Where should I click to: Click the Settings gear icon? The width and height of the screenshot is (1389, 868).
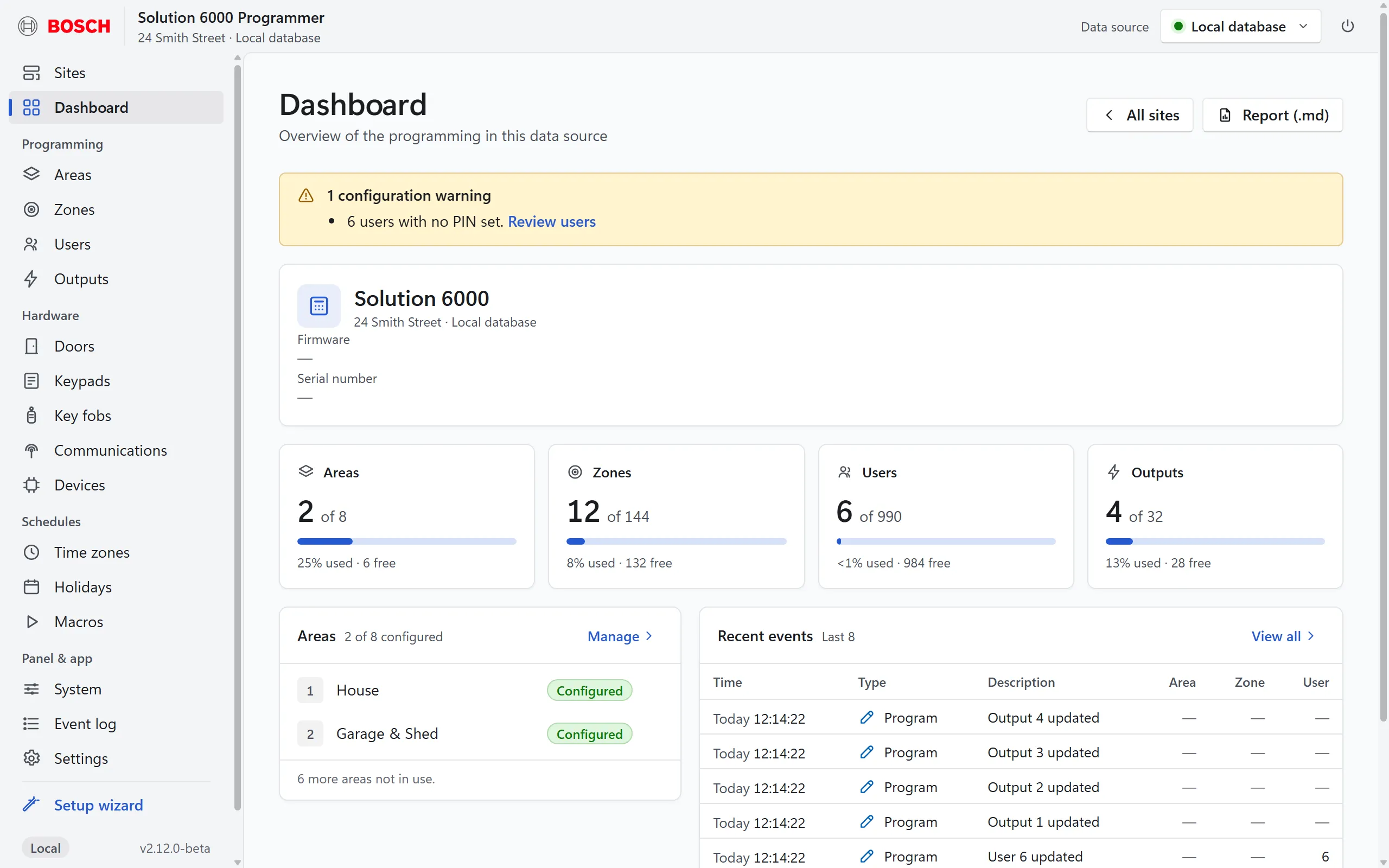point(31,758)
